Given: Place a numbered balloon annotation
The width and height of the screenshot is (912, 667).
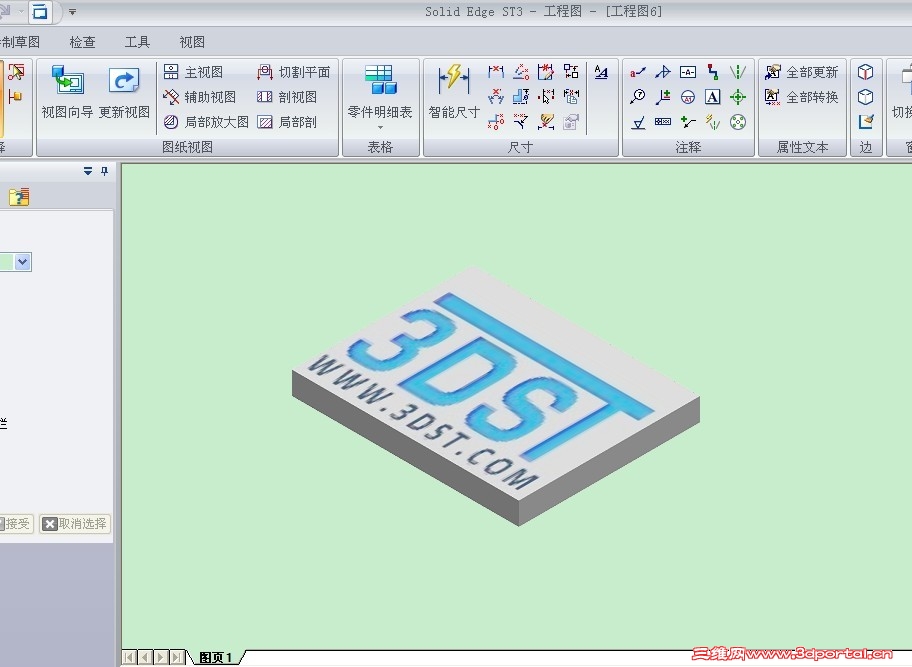Looking at the screenshot, I should click(x=638, y=97).
